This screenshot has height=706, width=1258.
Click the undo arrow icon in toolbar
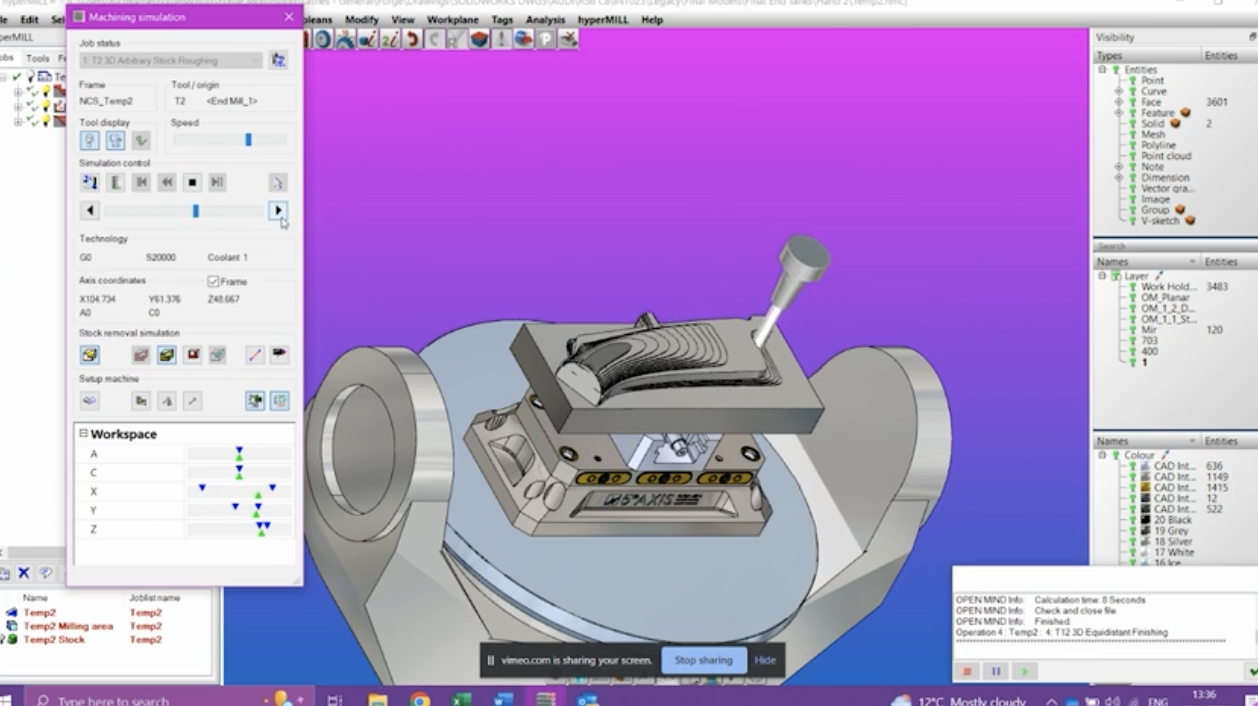click(412, 39)
